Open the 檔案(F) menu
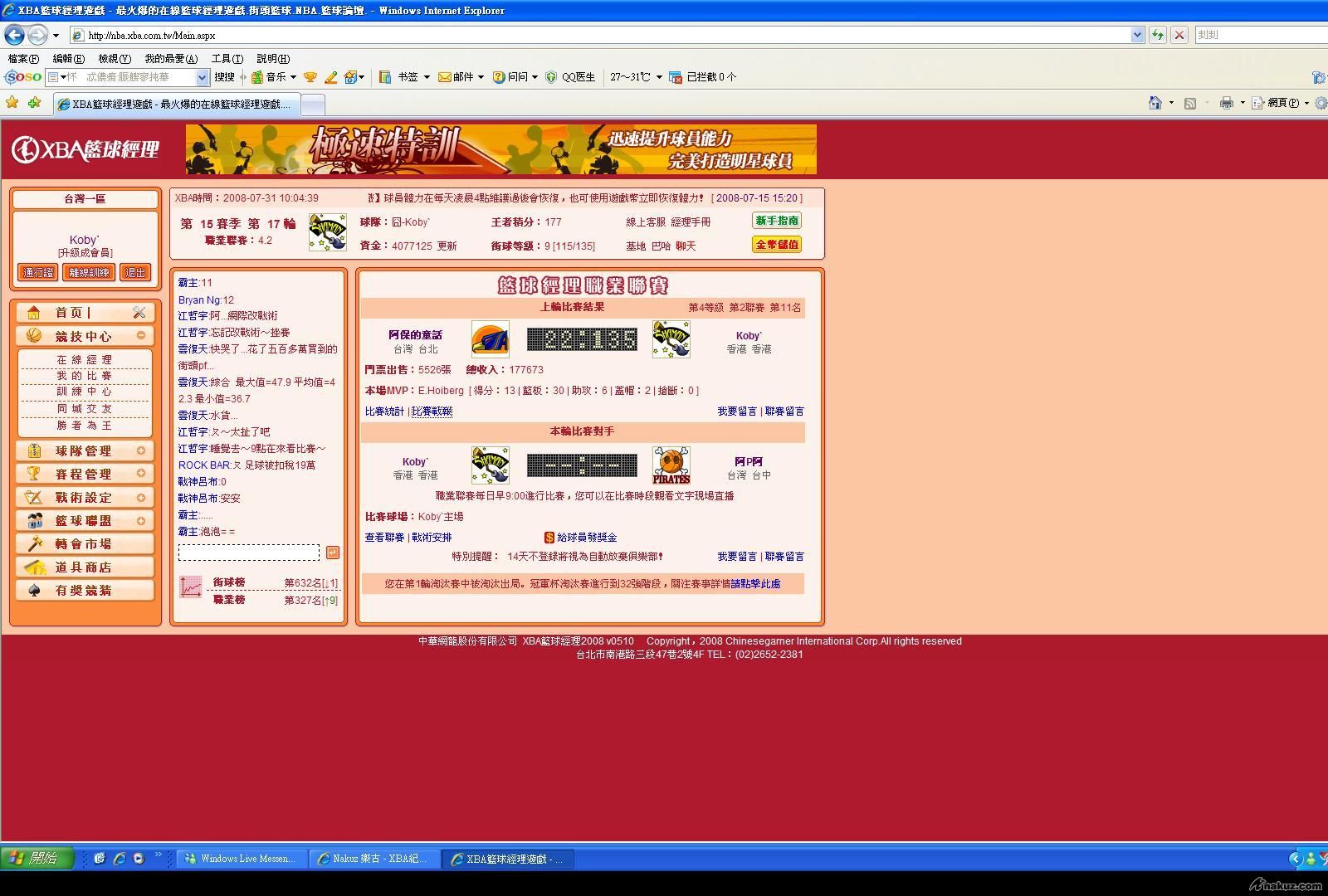This screenshot has height=896, width=1328. (23, 58)
